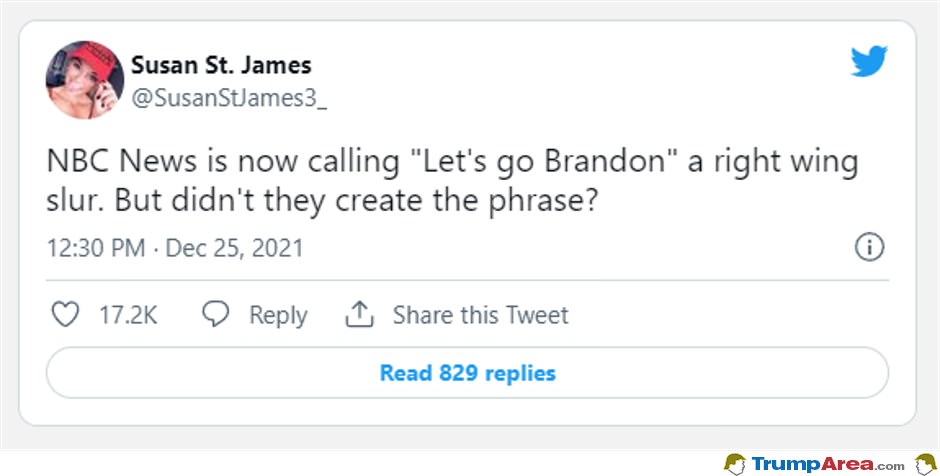
Task: Click the Dec 25, 2021 date
Action: click(x=234, y=248)
